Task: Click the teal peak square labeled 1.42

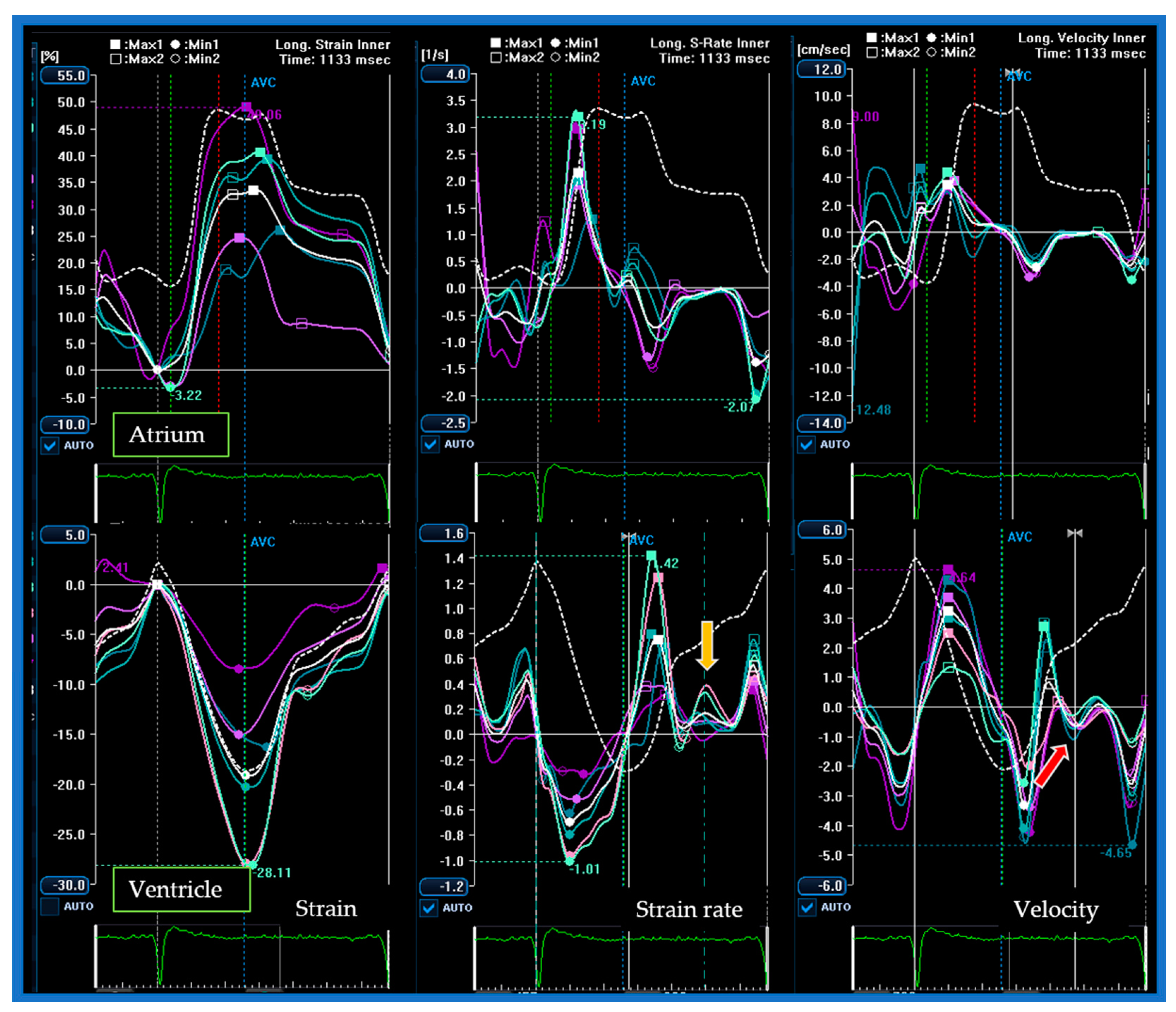Action: tap(651, 555)
